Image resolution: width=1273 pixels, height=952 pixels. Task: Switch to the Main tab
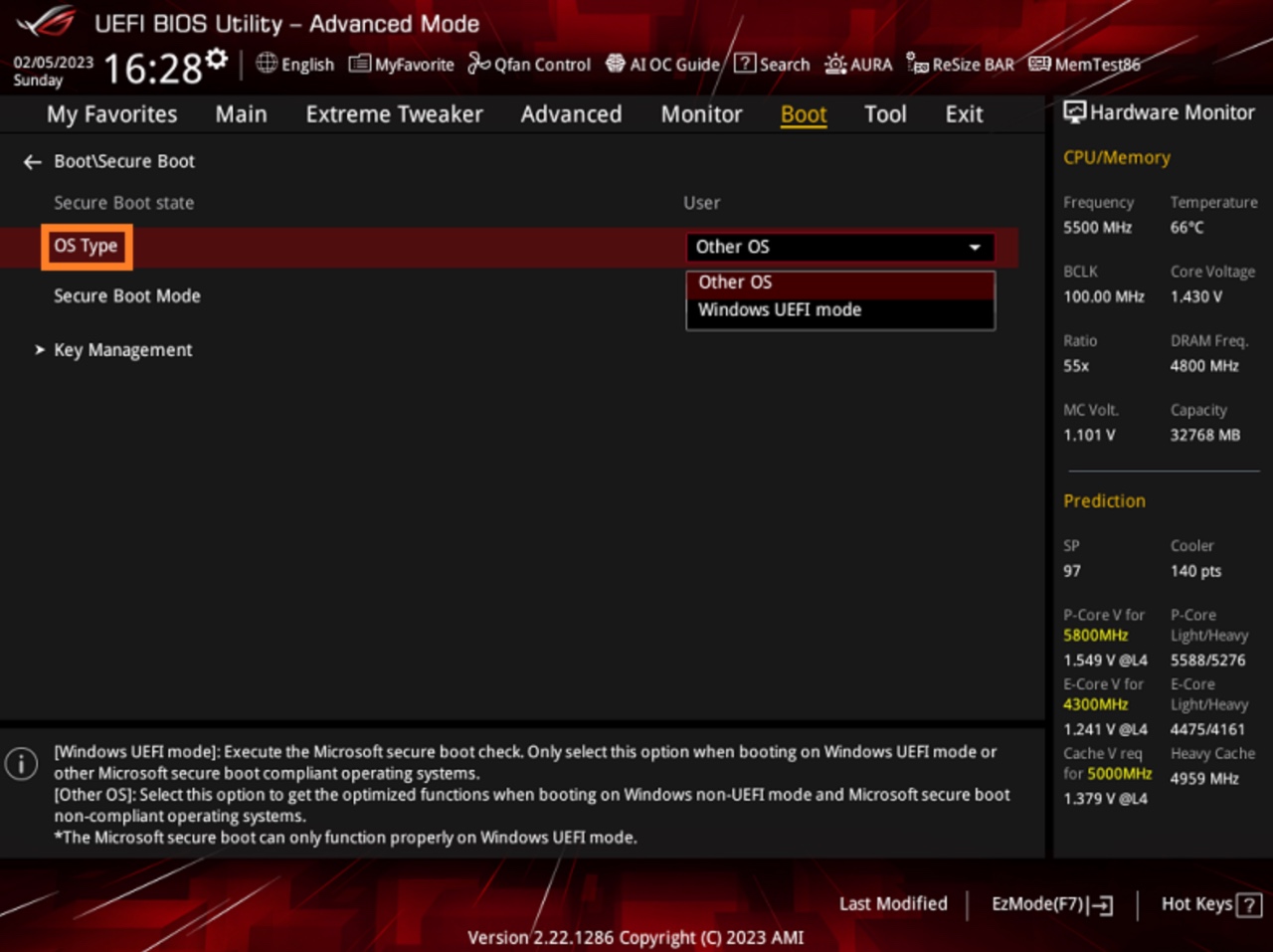point(241,114)
